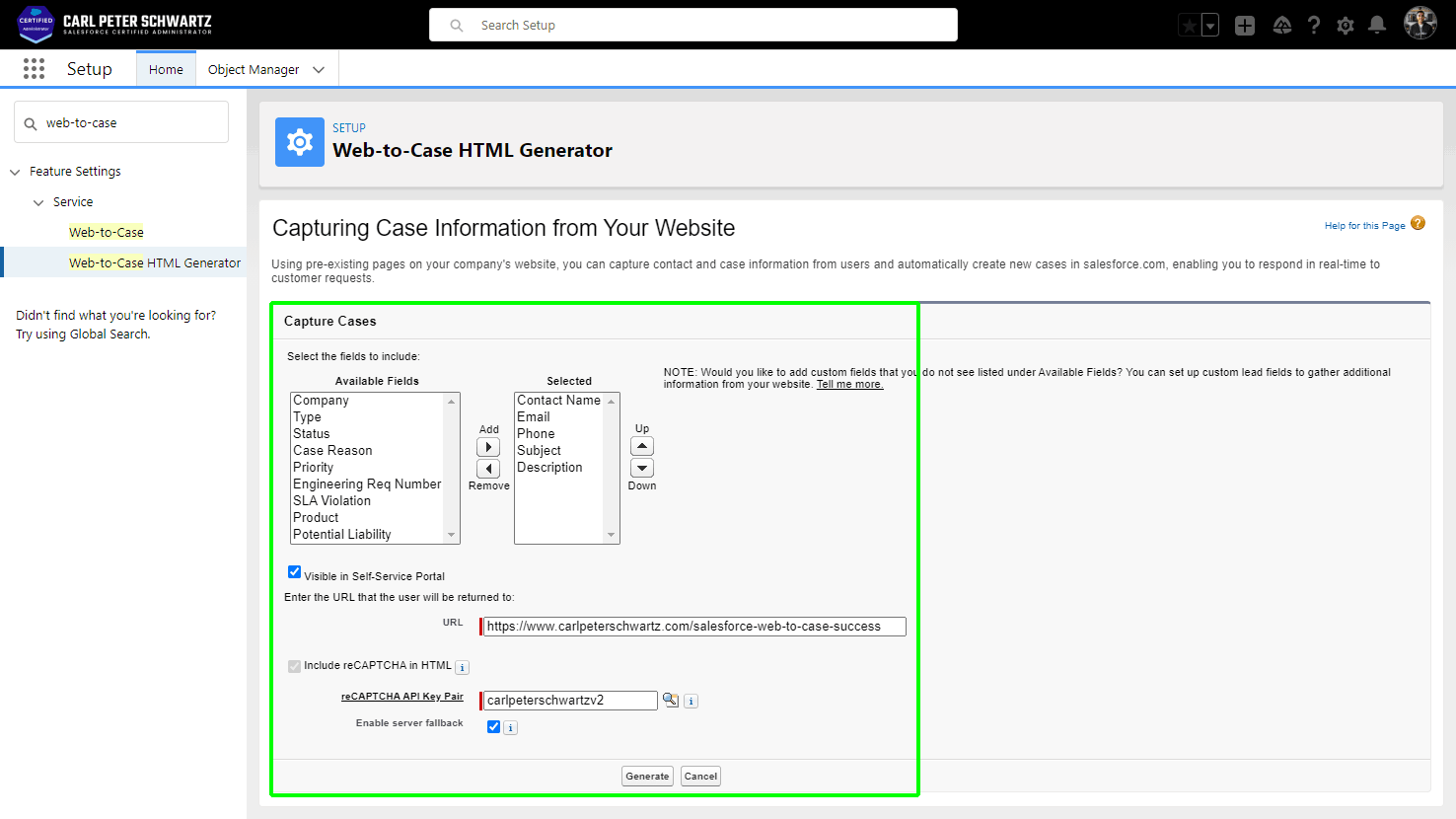This screenshot has height=819, width=1456.
Task: Switch to the Object Manager tab
Action: click(x=254, y=69)
